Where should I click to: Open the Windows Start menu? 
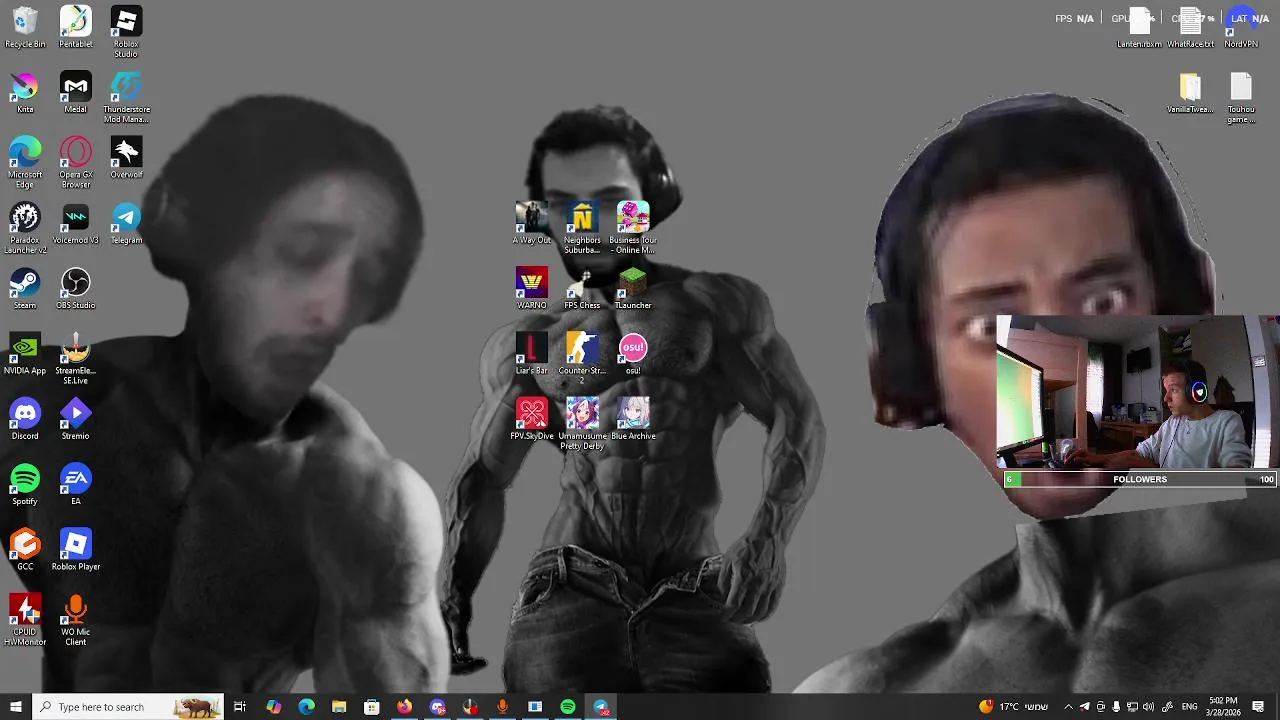pyautogui.click(x=15, y=707)
